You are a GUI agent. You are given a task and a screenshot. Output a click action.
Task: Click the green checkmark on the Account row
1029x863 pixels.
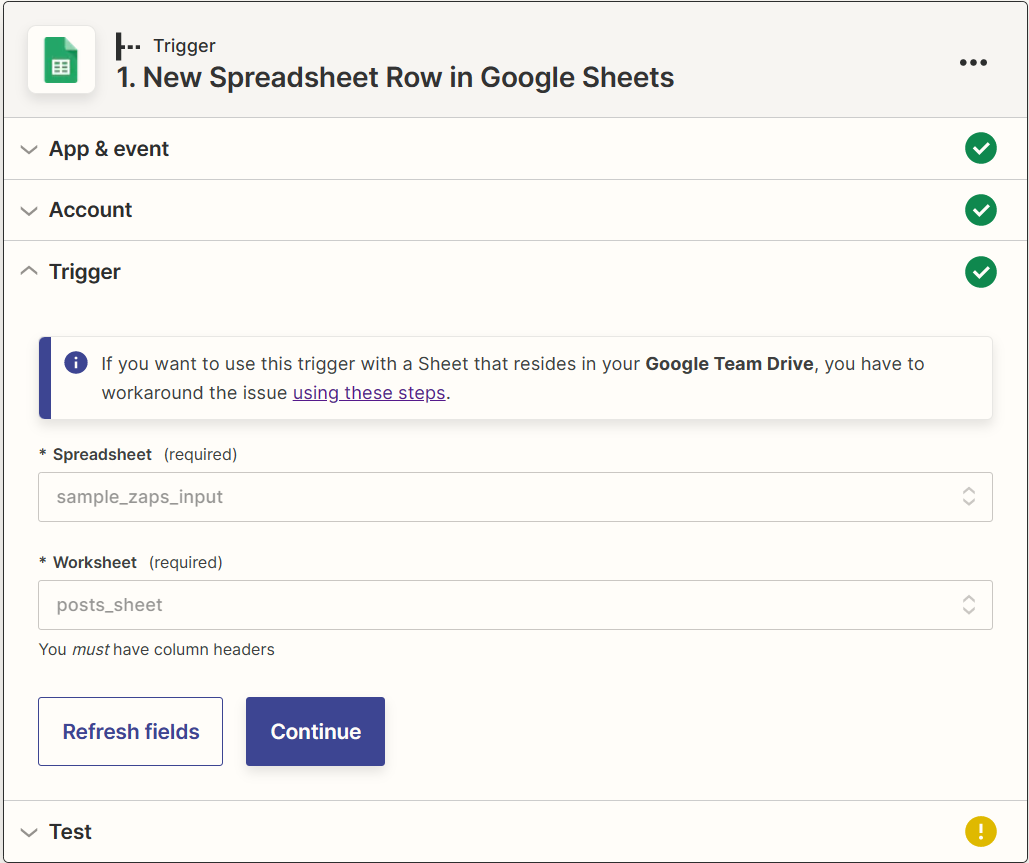pyautogui.click(x=980, y=210)
